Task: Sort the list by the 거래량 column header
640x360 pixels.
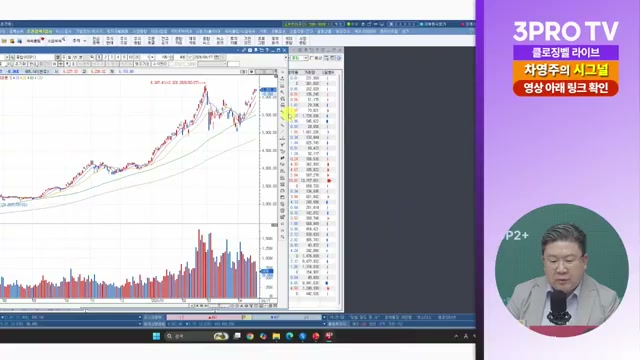Action: pyautogui.click(x=310, y=72)
